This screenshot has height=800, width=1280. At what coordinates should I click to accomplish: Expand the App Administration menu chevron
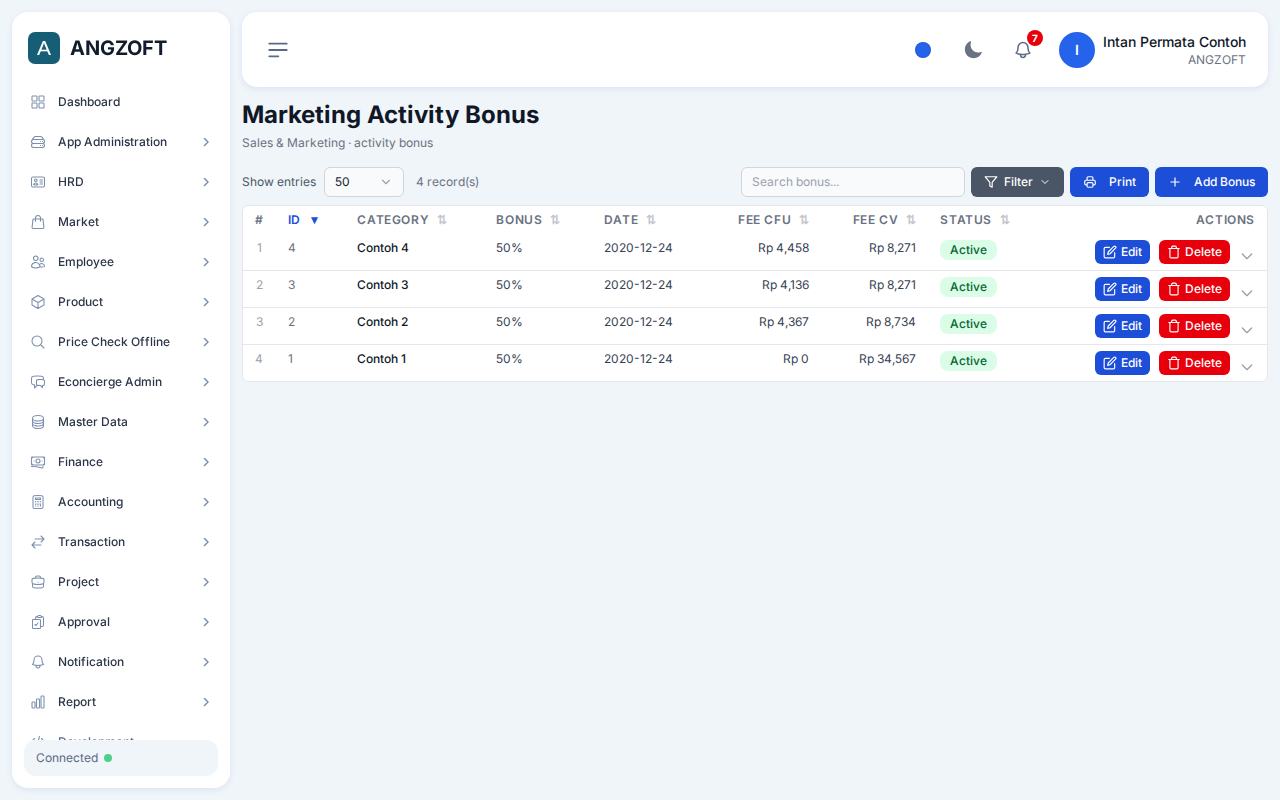pos(206,142)
